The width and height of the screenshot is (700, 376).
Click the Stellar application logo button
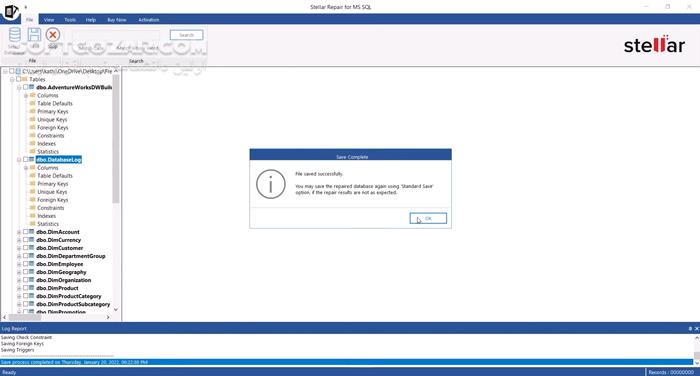point(11,11)
